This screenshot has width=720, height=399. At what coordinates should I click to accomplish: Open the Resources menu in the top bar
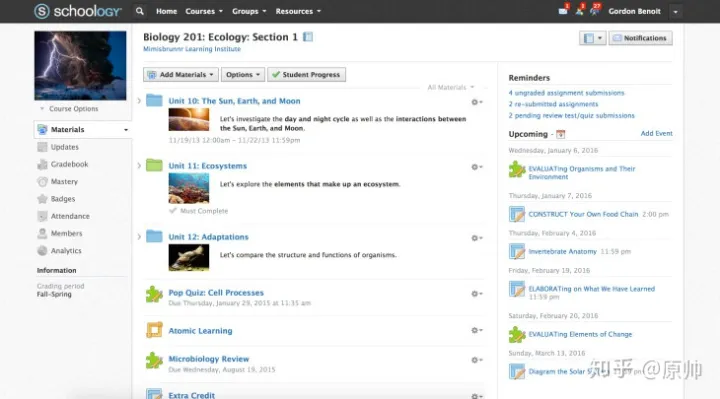[298, 11]
